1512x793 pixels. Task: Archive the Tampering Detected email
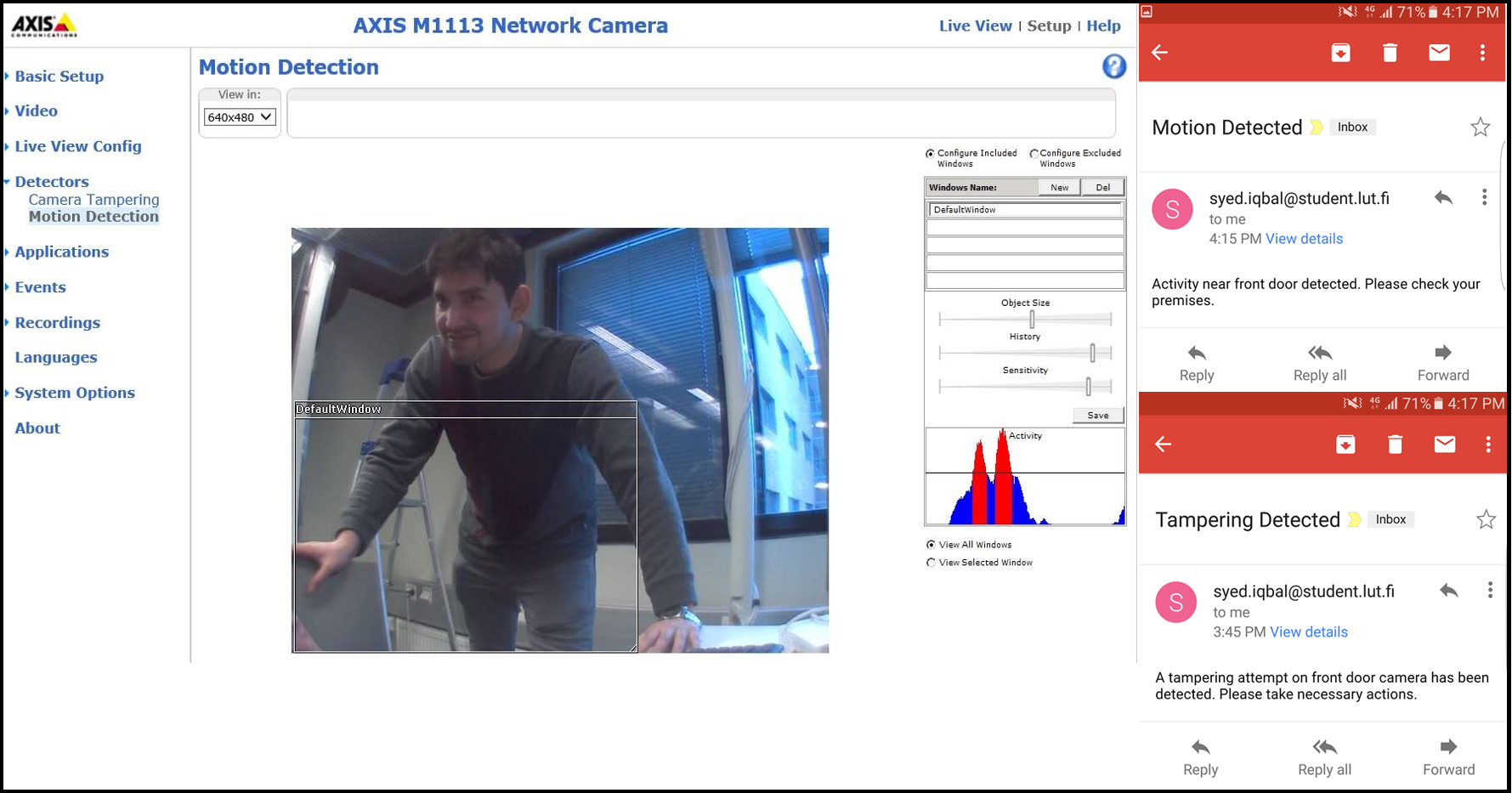click(x=1345, y=444)
